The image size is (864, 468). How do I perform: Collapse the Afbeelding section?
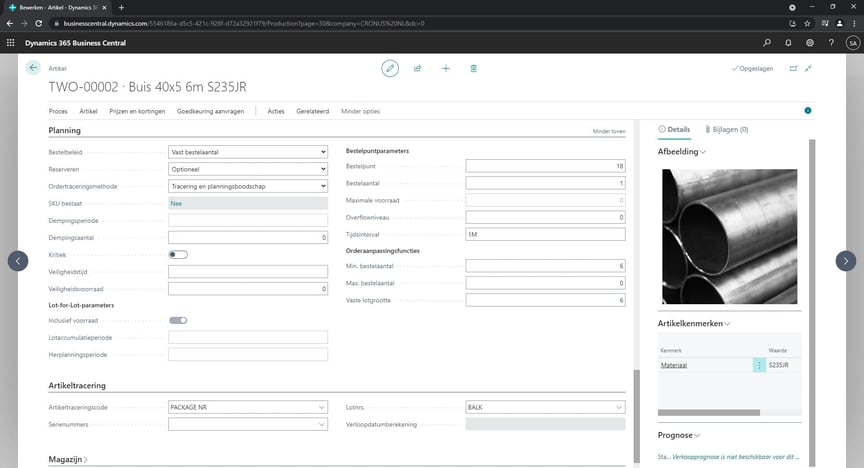click(682, 152)
